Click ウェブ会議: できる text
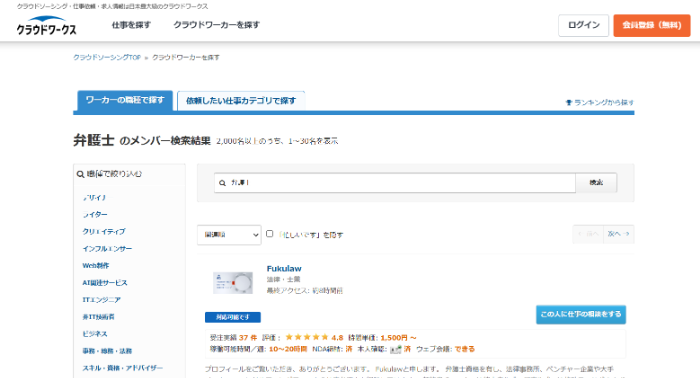Viewport: 700px width, 378px height. [x=446, y=349]
